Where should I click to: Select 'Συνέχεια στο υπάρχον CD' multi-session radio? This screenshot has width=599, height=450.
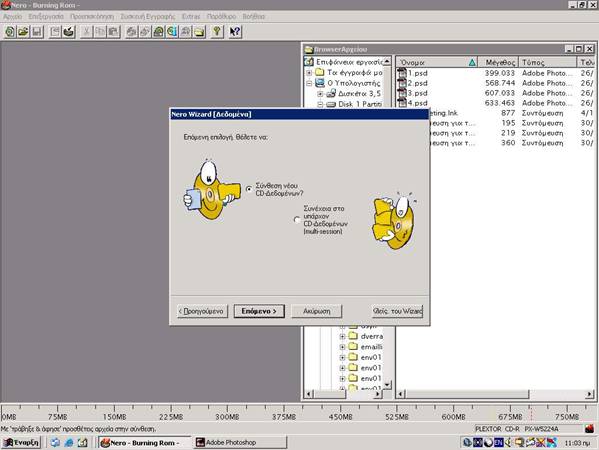(x=297, y=220)
